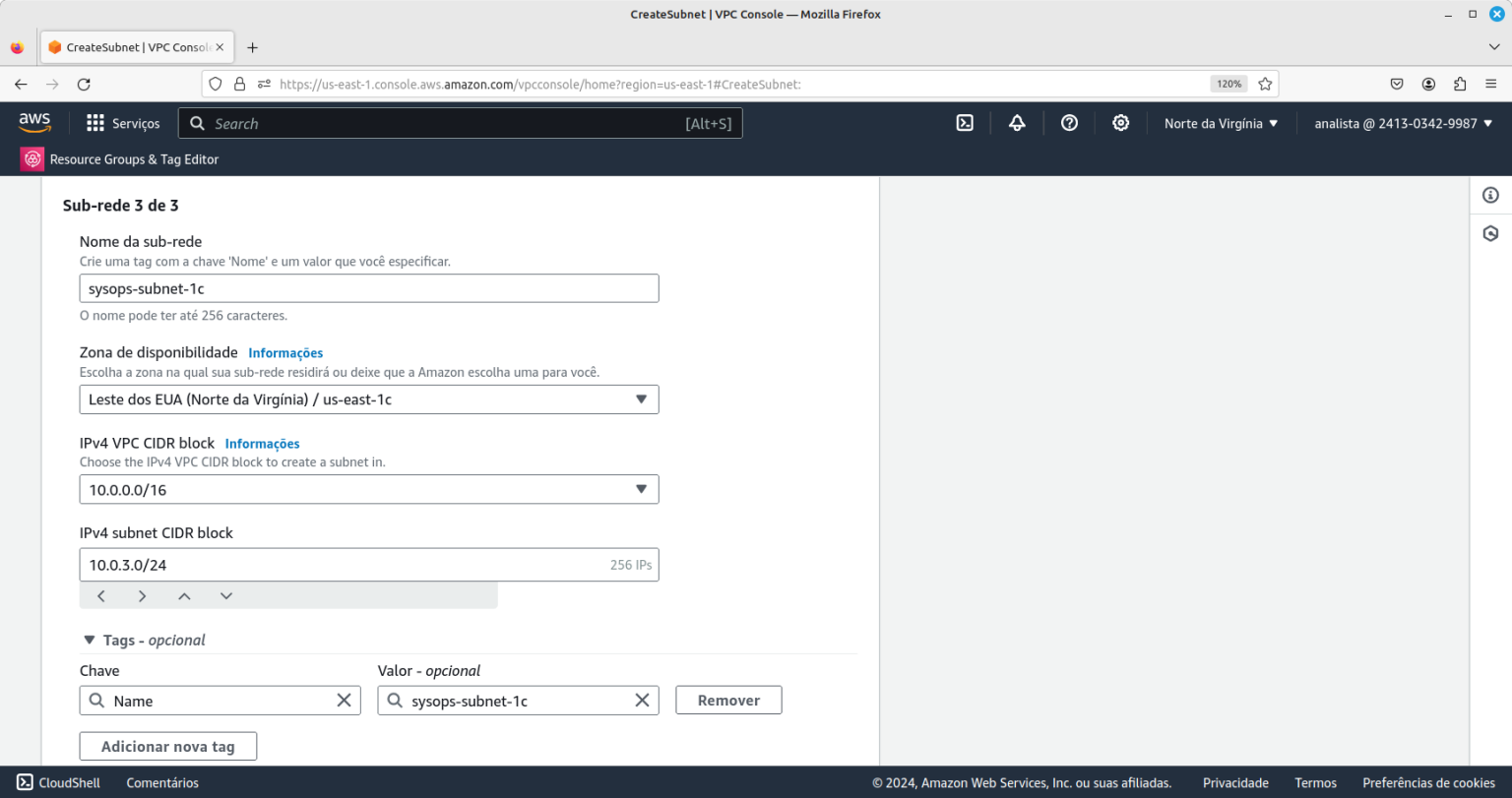1512x798 pixels.
Task: Click the Nome da sub-rede input field
Action: [x=369, y=288]
